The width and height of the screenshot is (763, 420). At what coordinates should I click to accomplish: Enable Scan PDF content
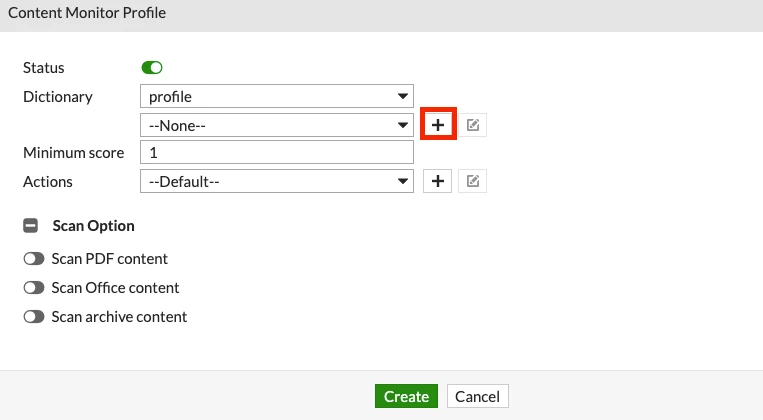(34, 259)
